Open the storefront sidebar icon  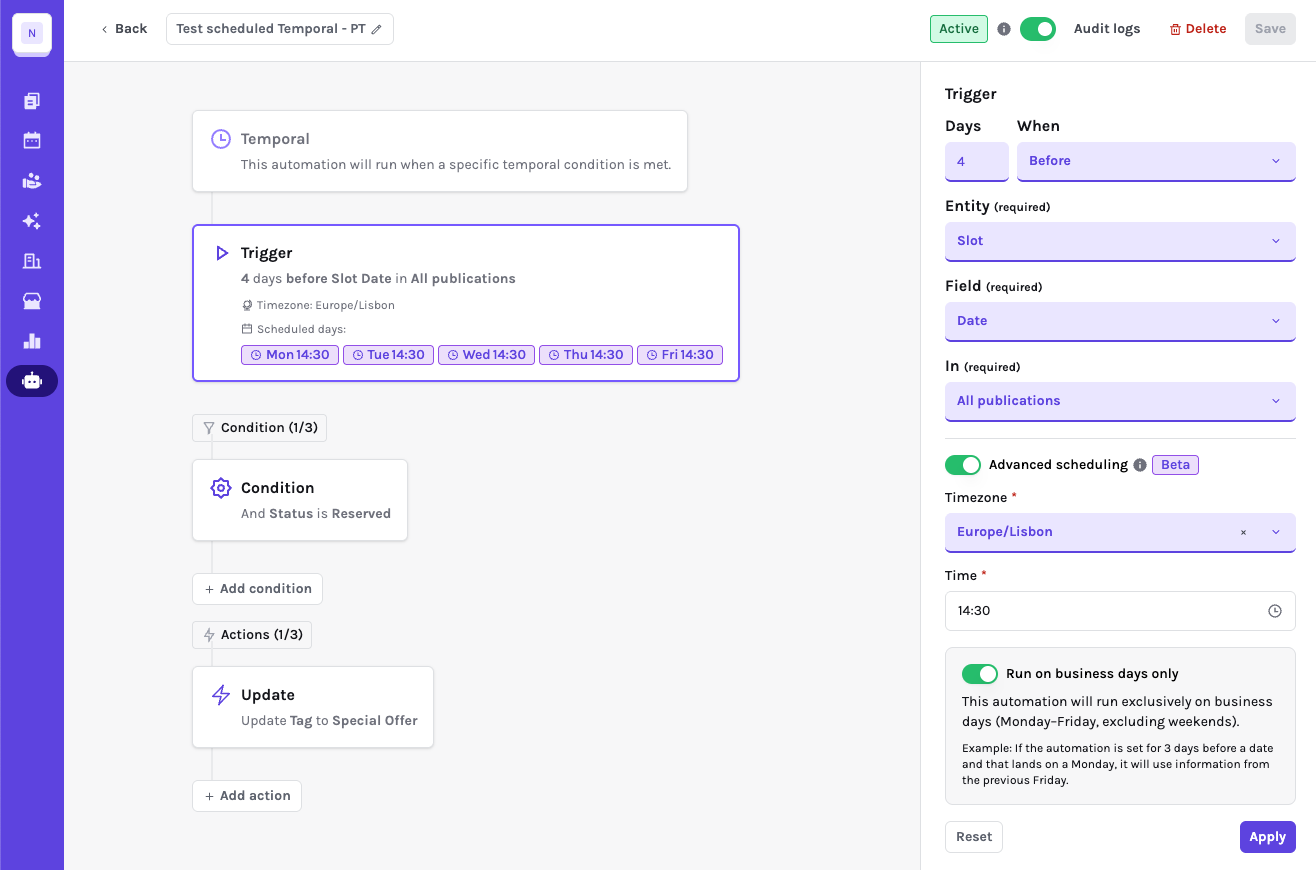(x=32, y=301)
